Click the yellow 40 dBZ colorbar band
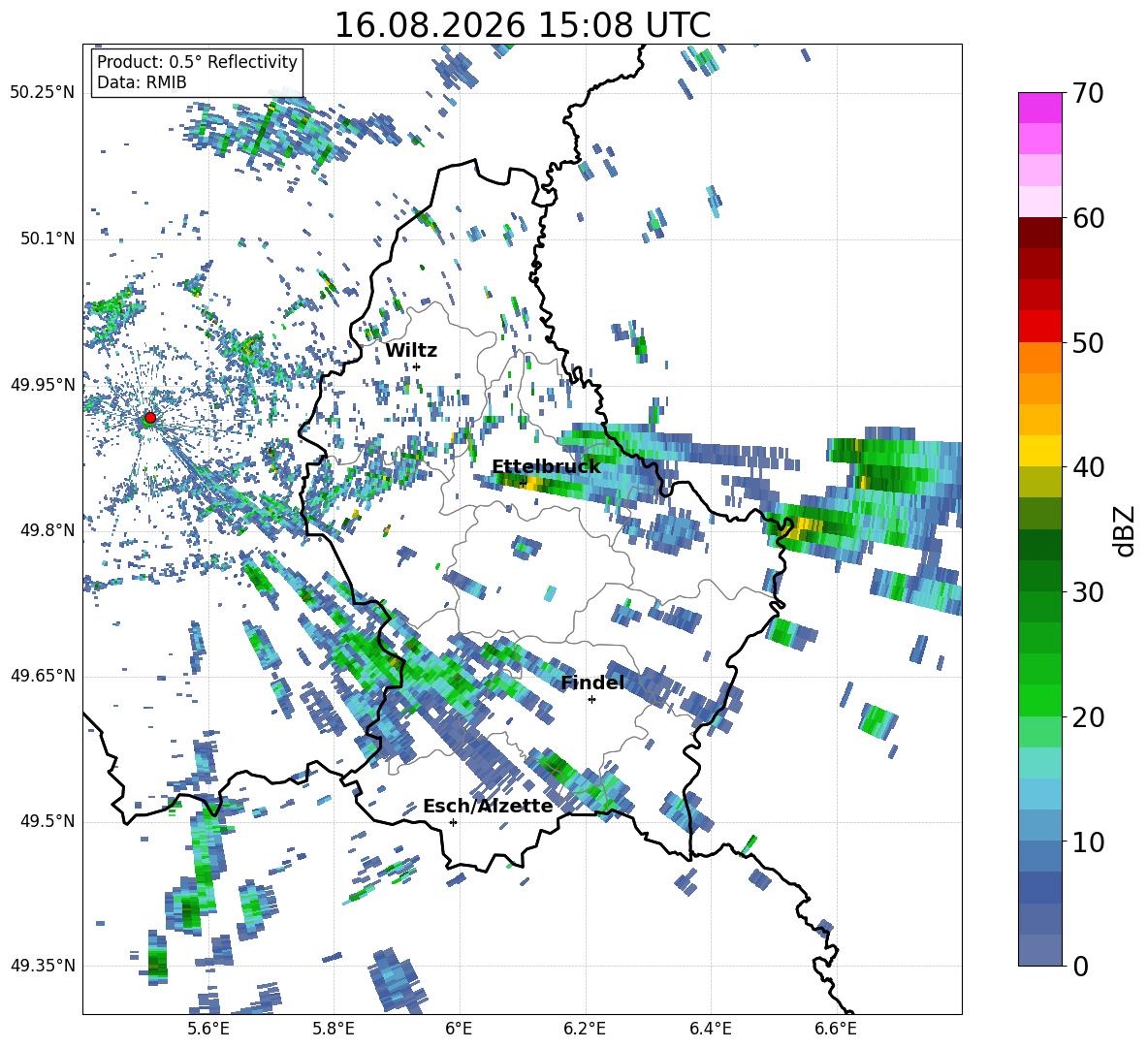The image size is (1148, 1048). 1039,451
